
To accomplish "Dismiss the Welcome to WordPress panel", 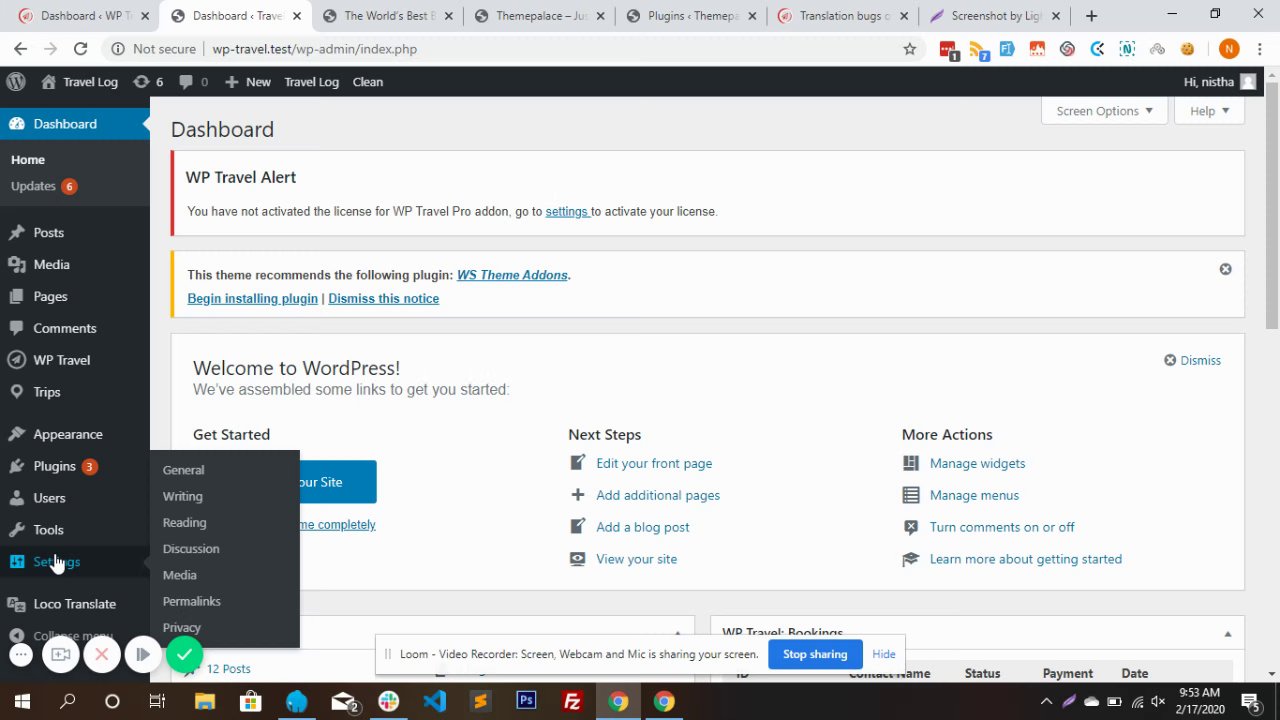I will [1192, 360].
